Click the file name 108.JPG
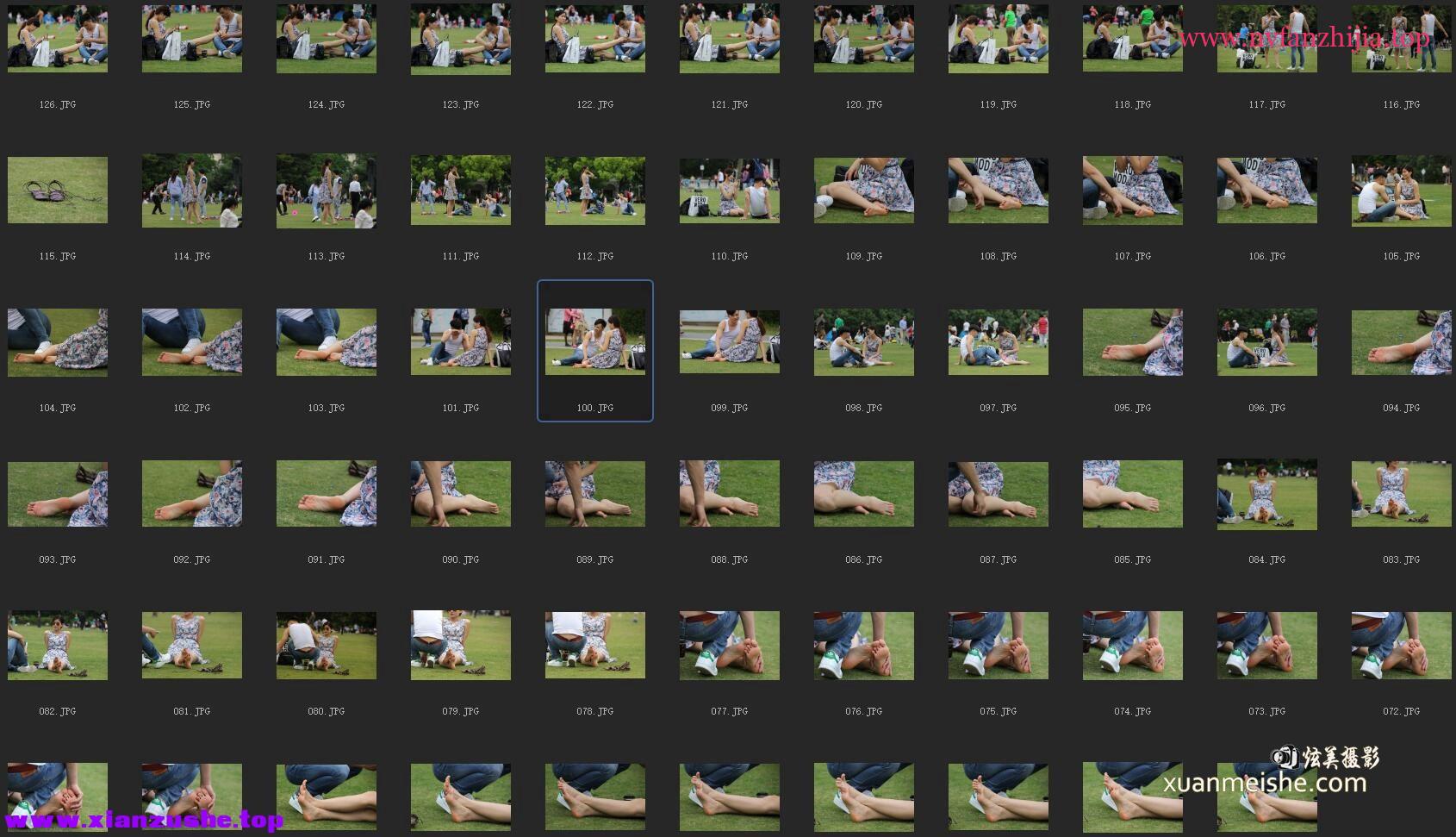This screenshot has width=1456, height=837. point(999,256)
